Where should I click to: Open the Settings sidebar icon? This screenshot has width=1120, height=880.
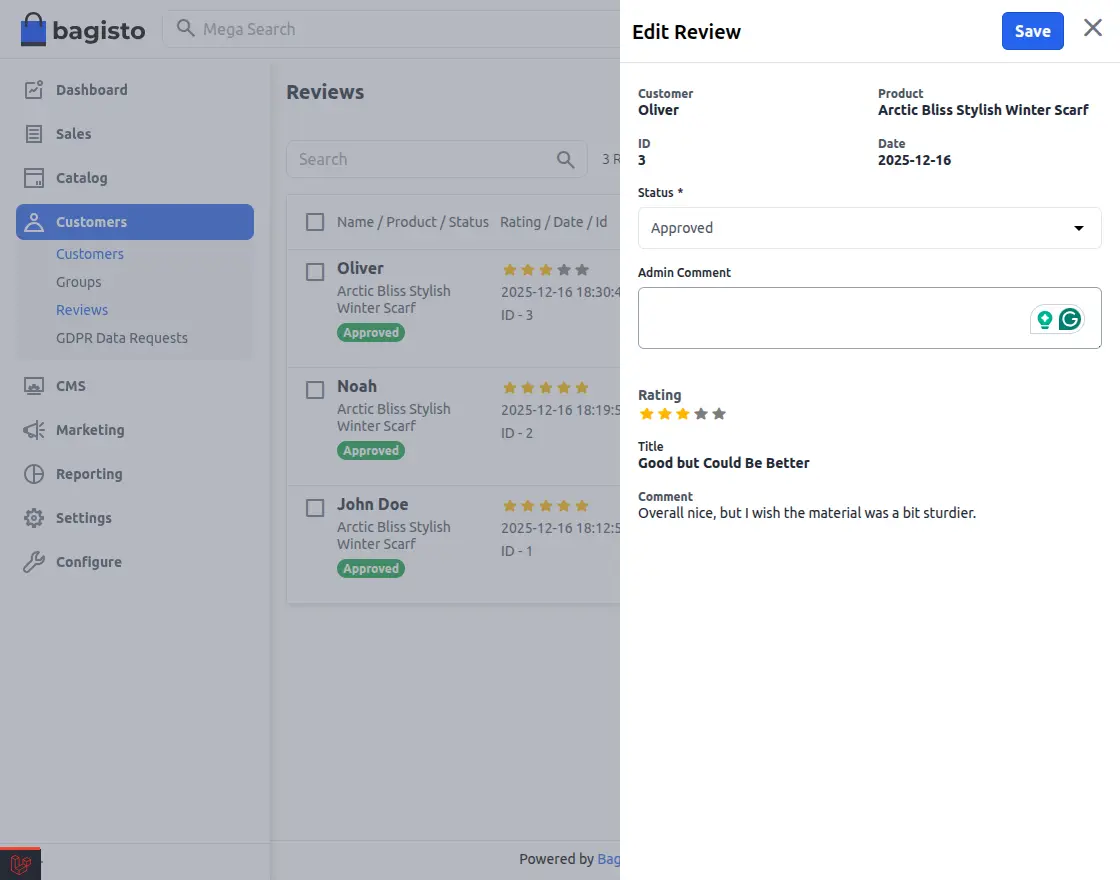(33, 517)
